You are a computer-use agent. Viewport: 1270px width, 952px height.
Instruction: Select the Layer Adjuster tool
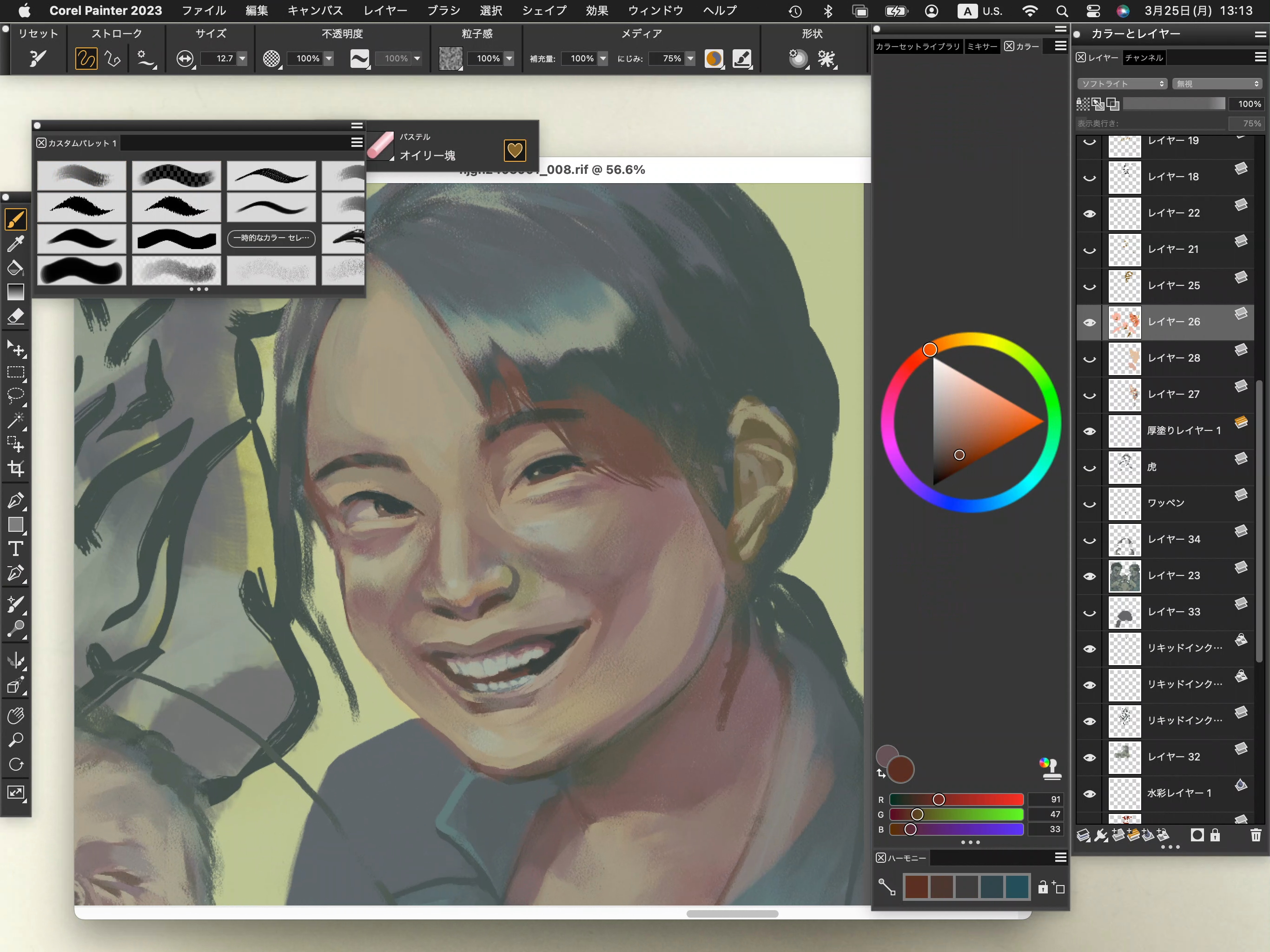coord(15,349)
